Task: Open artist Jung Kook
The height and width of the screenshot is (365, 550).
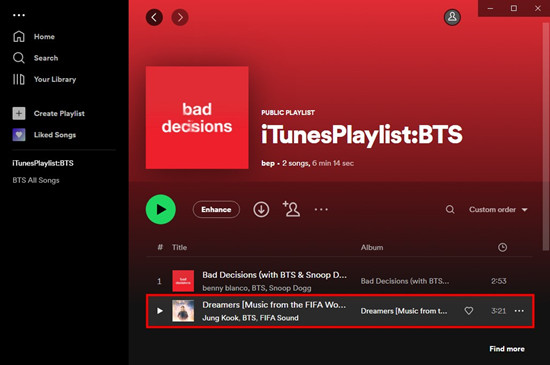Action: [x=220, y=318]
